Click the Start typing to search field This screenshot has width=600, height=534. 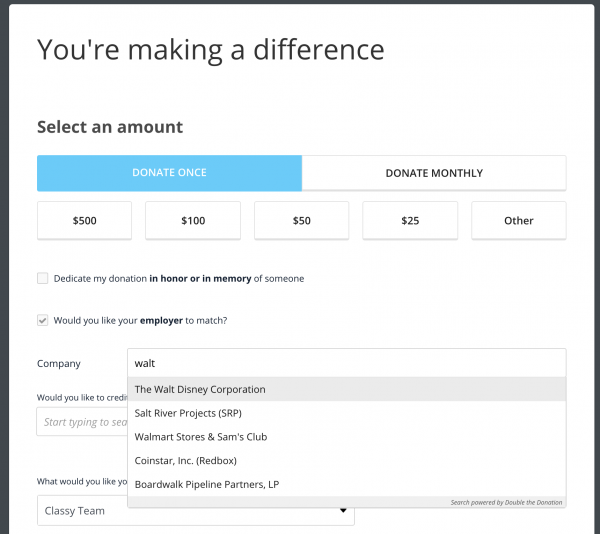click(x=82, y=422)
